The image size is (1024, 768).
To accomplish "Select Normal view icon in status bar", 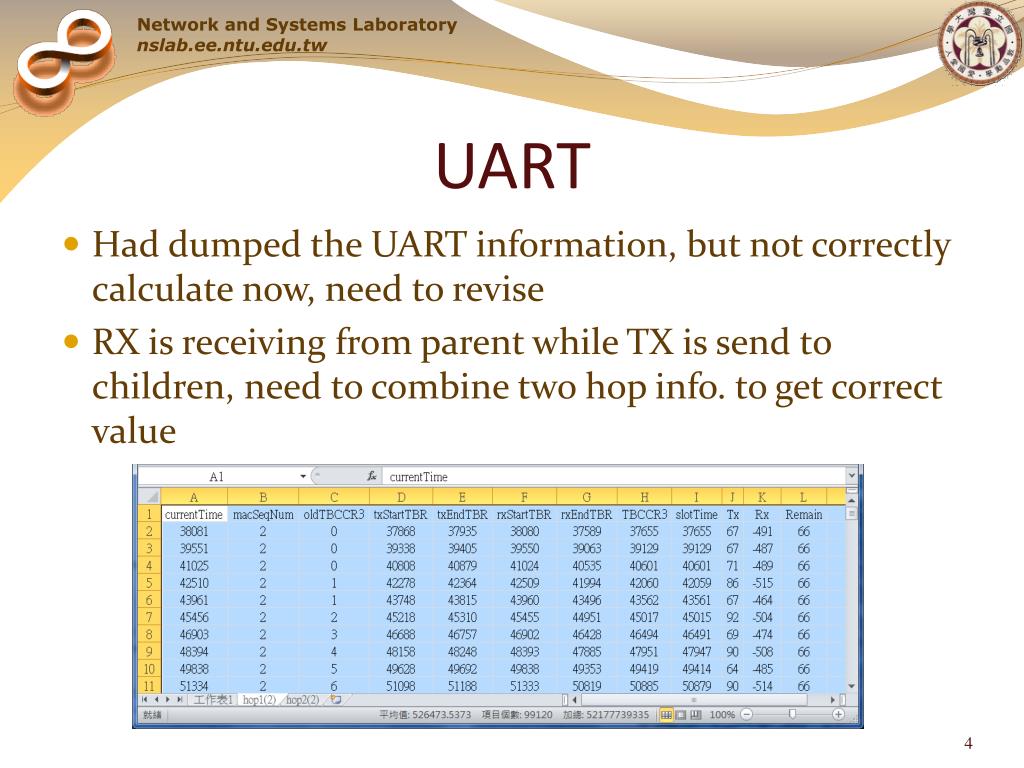I will pos(665,714).
